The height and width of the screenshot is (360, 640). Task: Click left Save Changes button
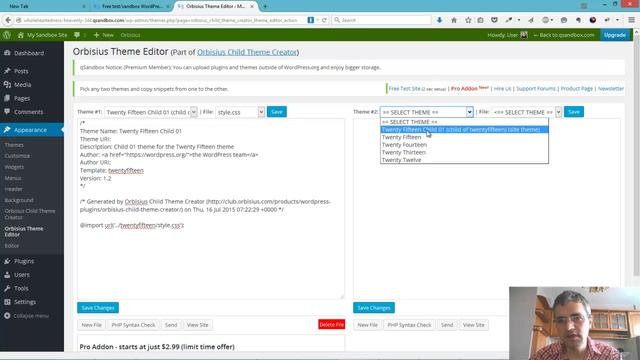[x=98, y=308]
